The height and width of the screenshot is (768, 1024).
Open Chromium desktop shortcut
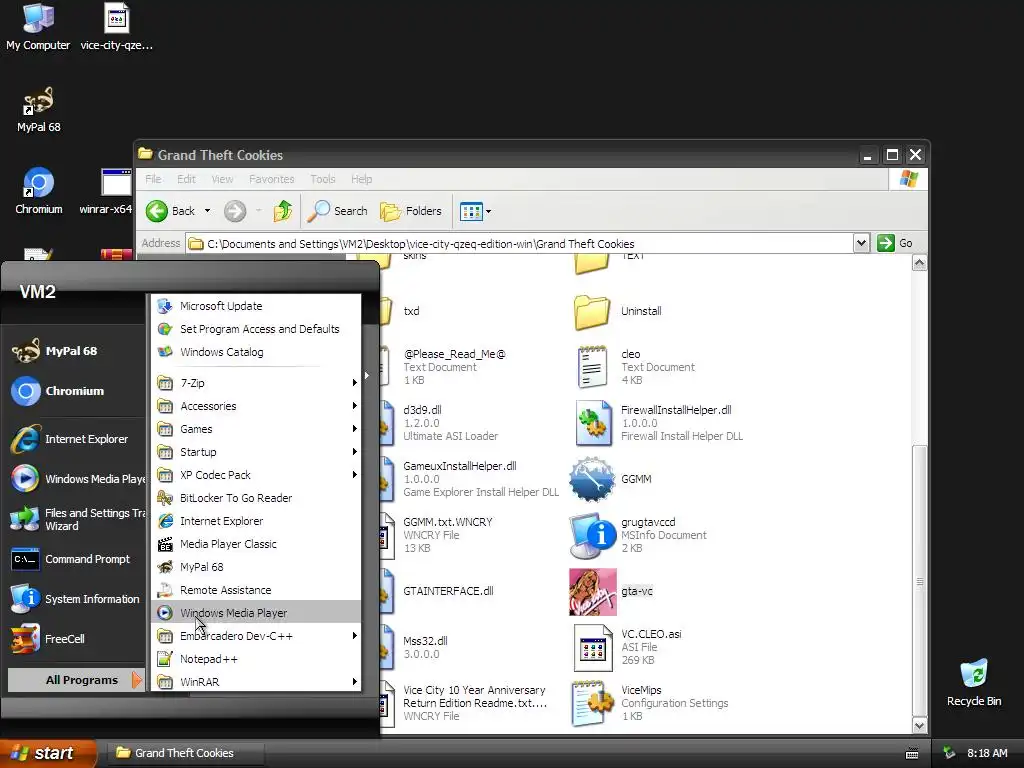point(39,191)
